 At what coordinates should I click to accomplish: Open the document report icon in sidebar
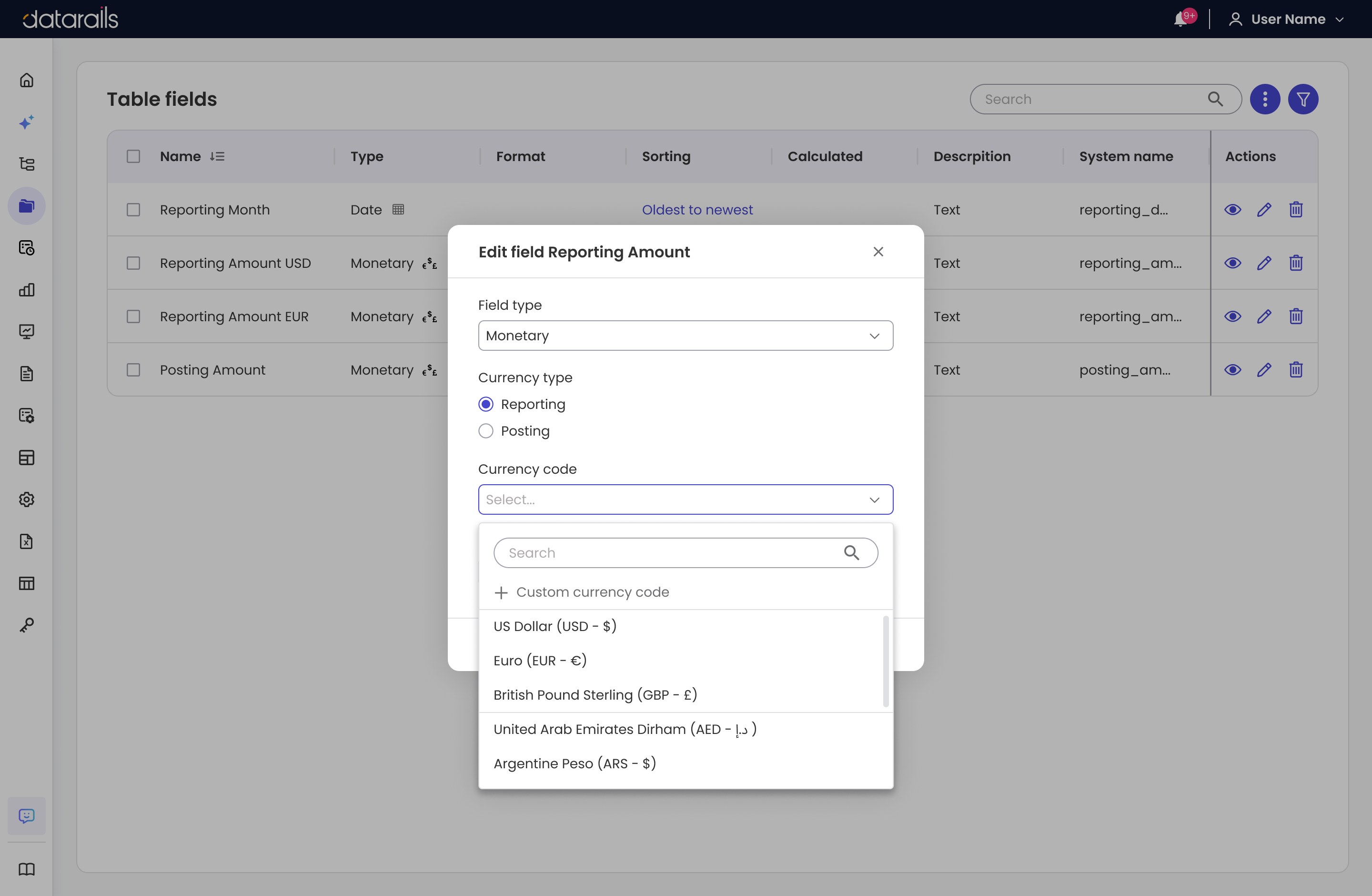pyautogui.click(x=27, y=374)
